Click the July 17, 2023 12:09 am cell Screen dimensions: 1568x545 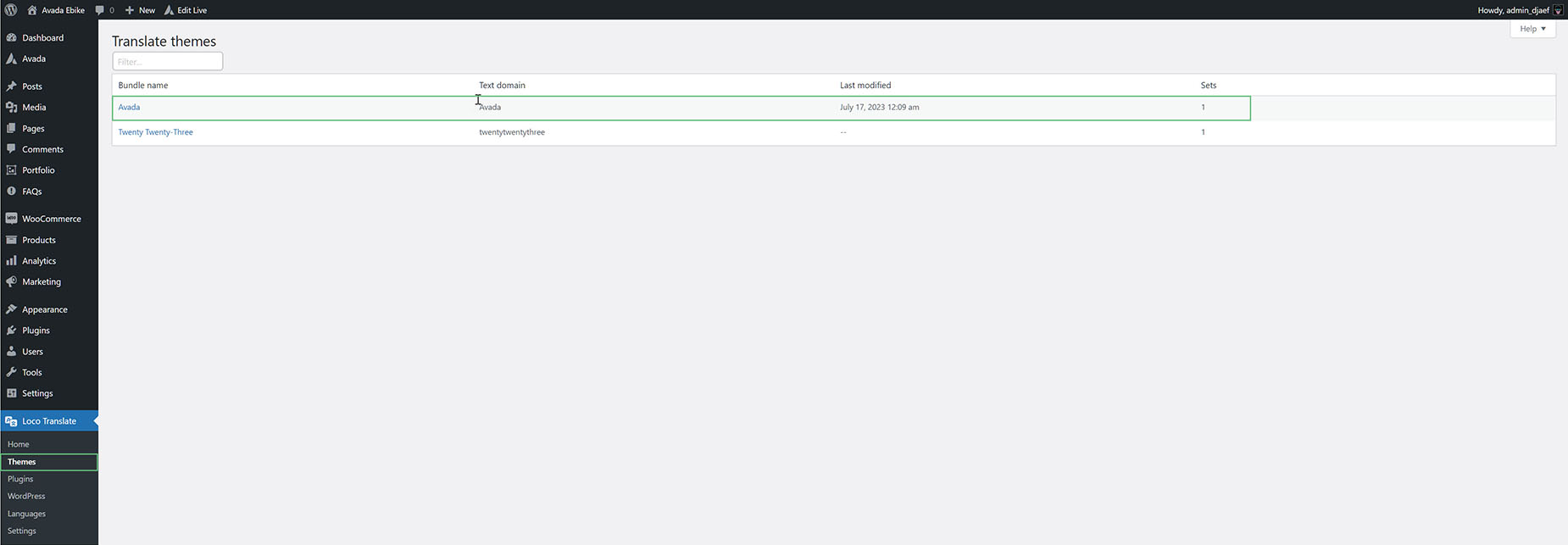(x=880, y=107)
